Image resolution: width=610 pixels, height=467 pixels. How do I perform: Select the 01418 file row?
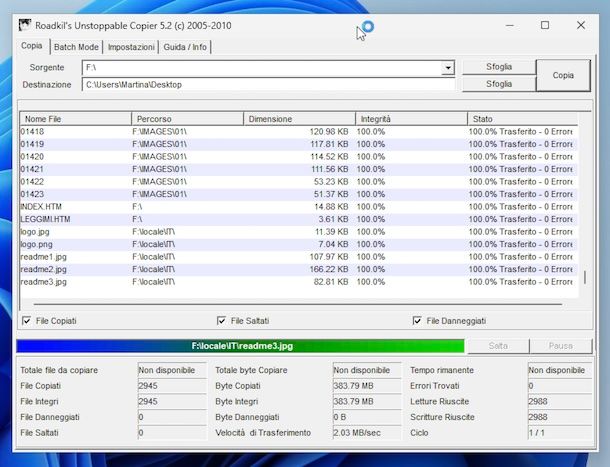click(299, 132)
